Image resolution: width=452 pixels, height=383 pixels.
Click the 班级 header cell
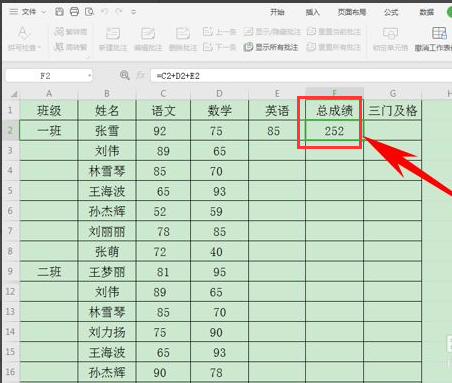point(49,110)
